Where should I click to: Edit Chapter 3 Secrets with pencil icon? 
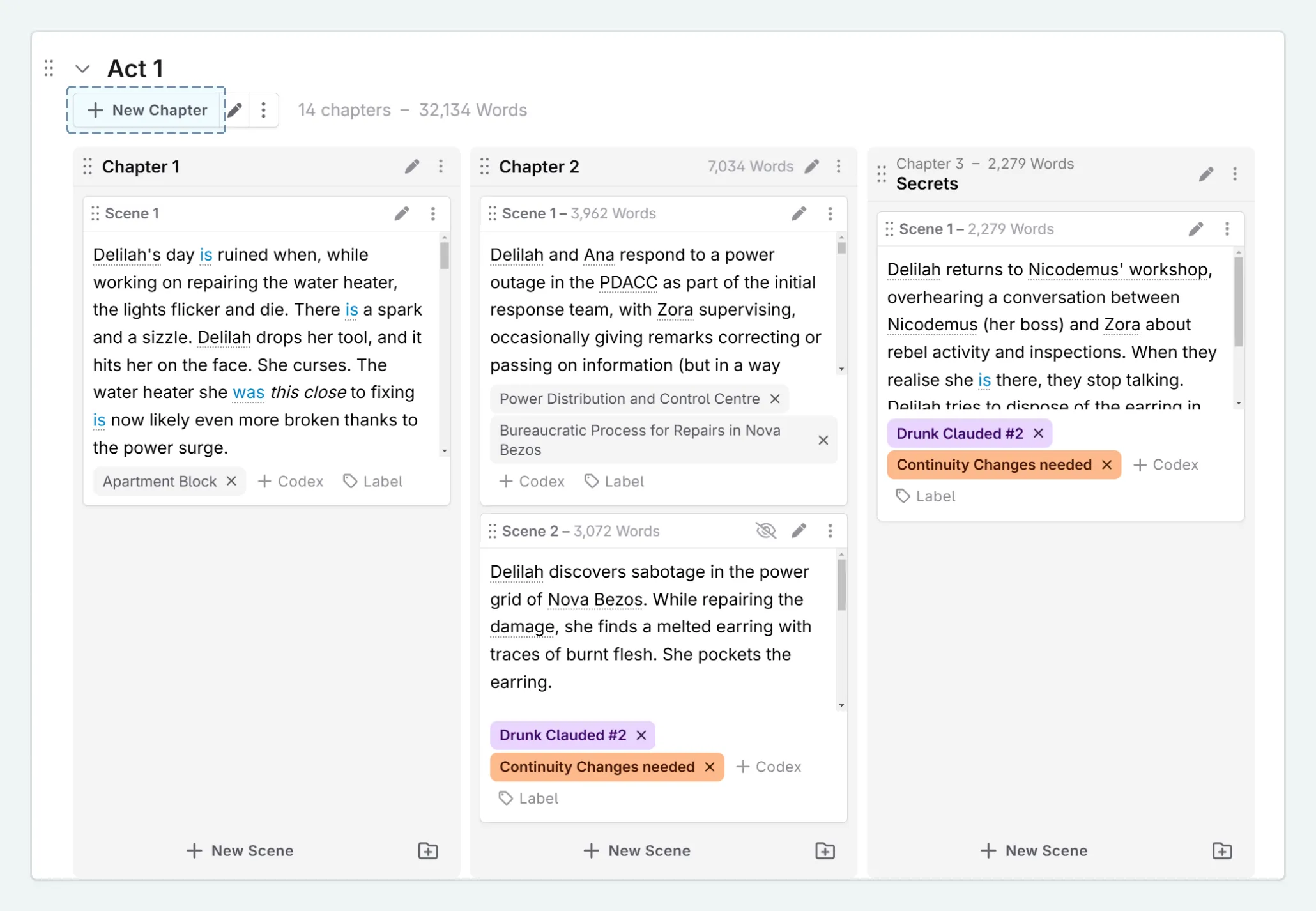(1206, 174)
